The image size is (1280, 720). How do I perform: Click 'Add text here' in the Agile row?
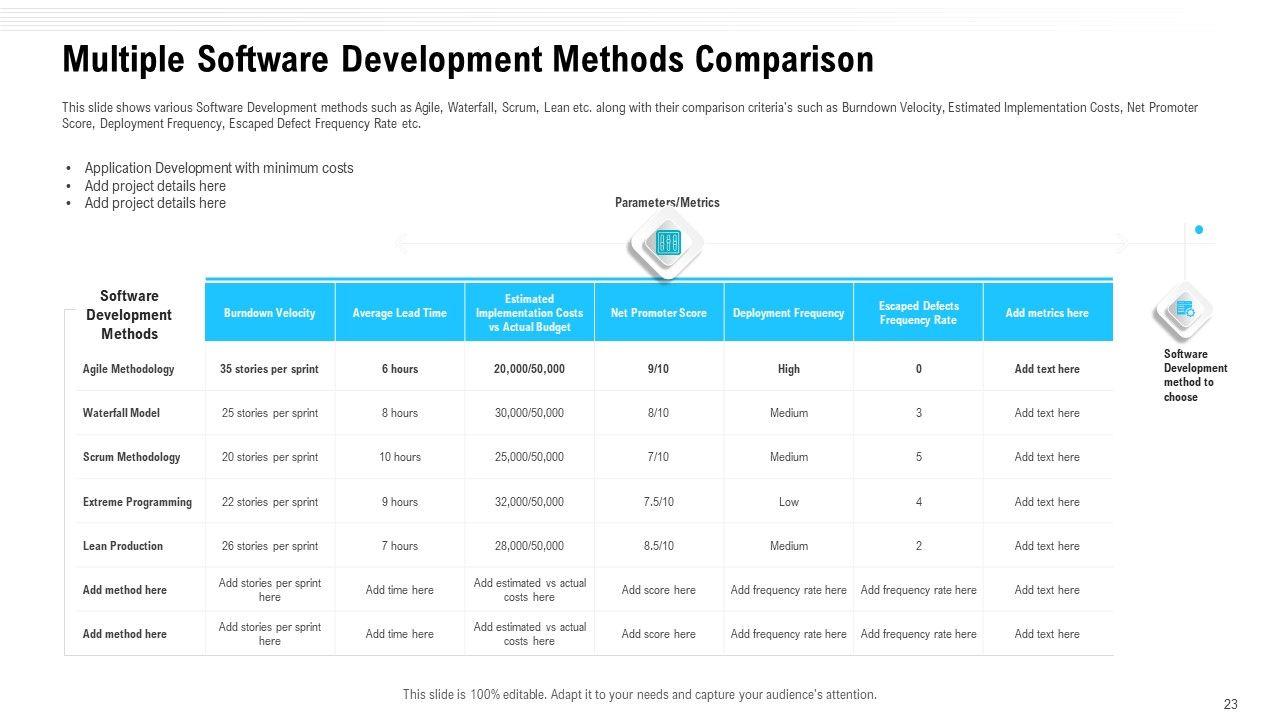tap(1047, 369)
